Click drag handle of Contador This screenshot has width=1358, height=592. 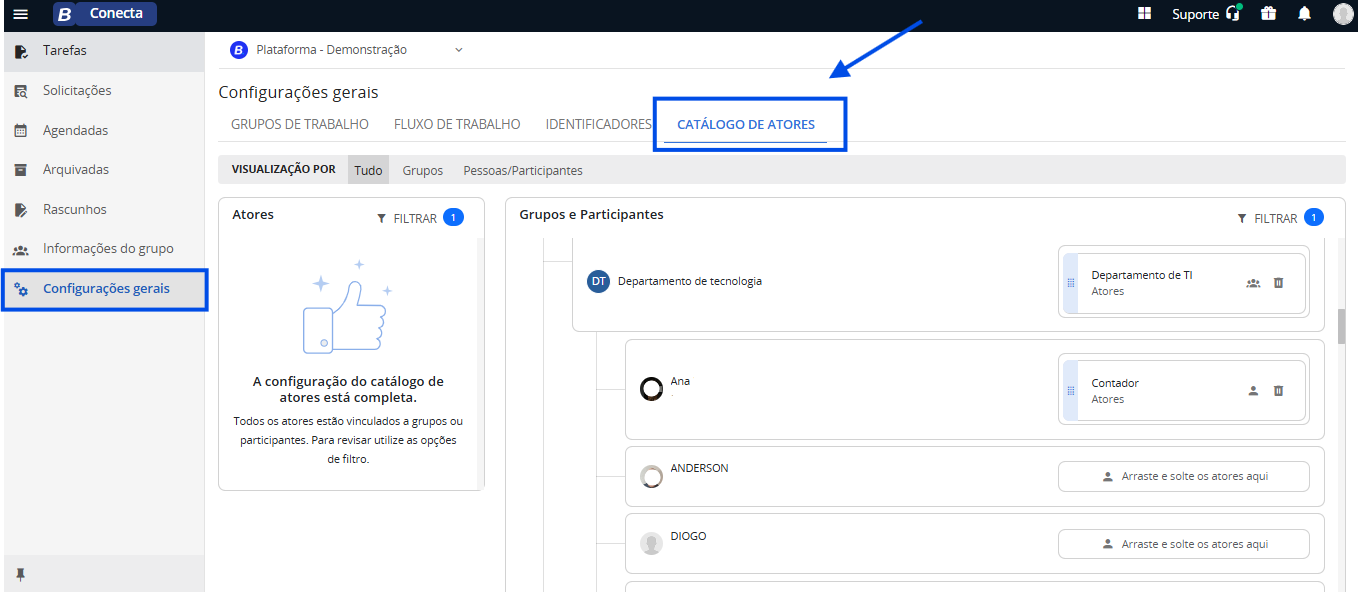(x=1070, y=391)
